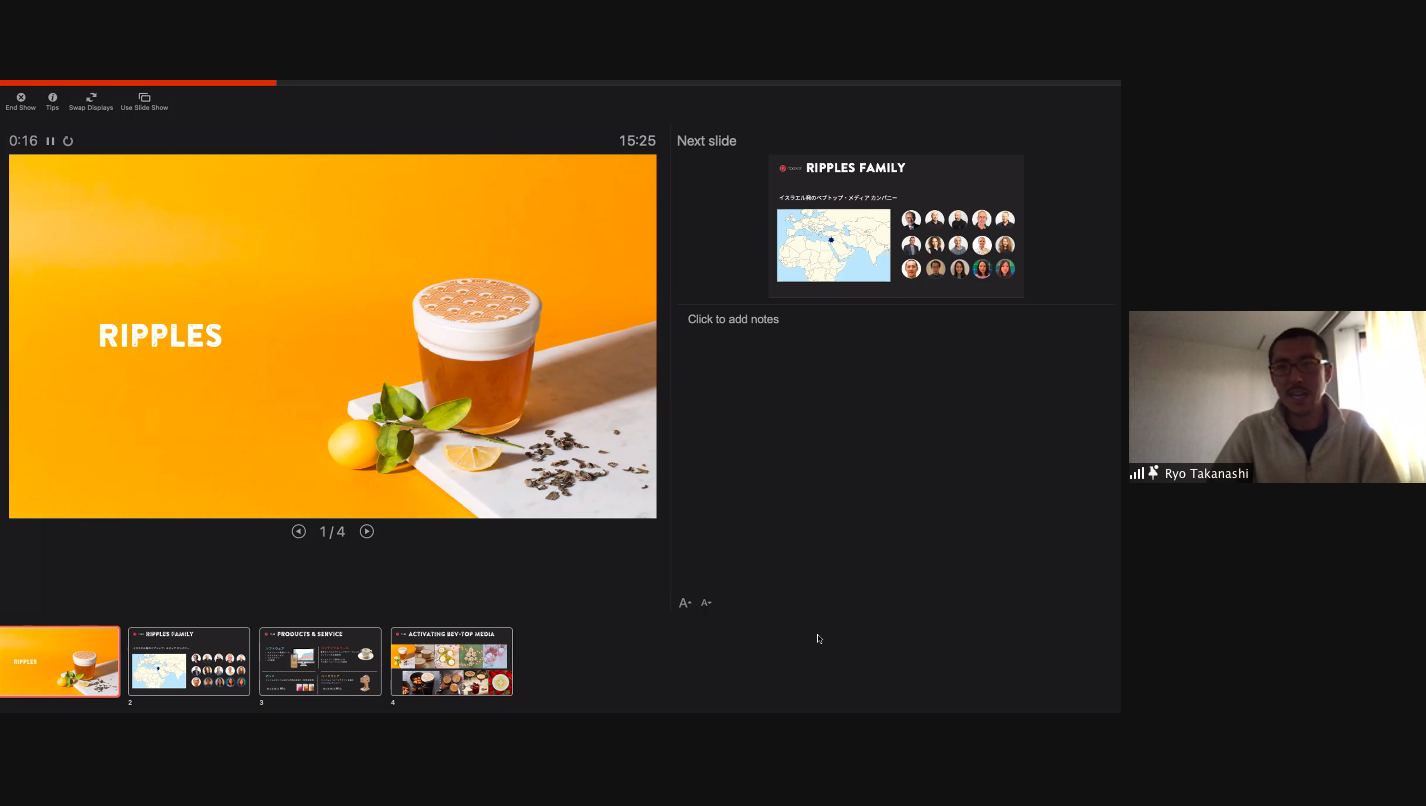
Task: Select the Products & Service slide thumbnail
Action: (320, 661)
